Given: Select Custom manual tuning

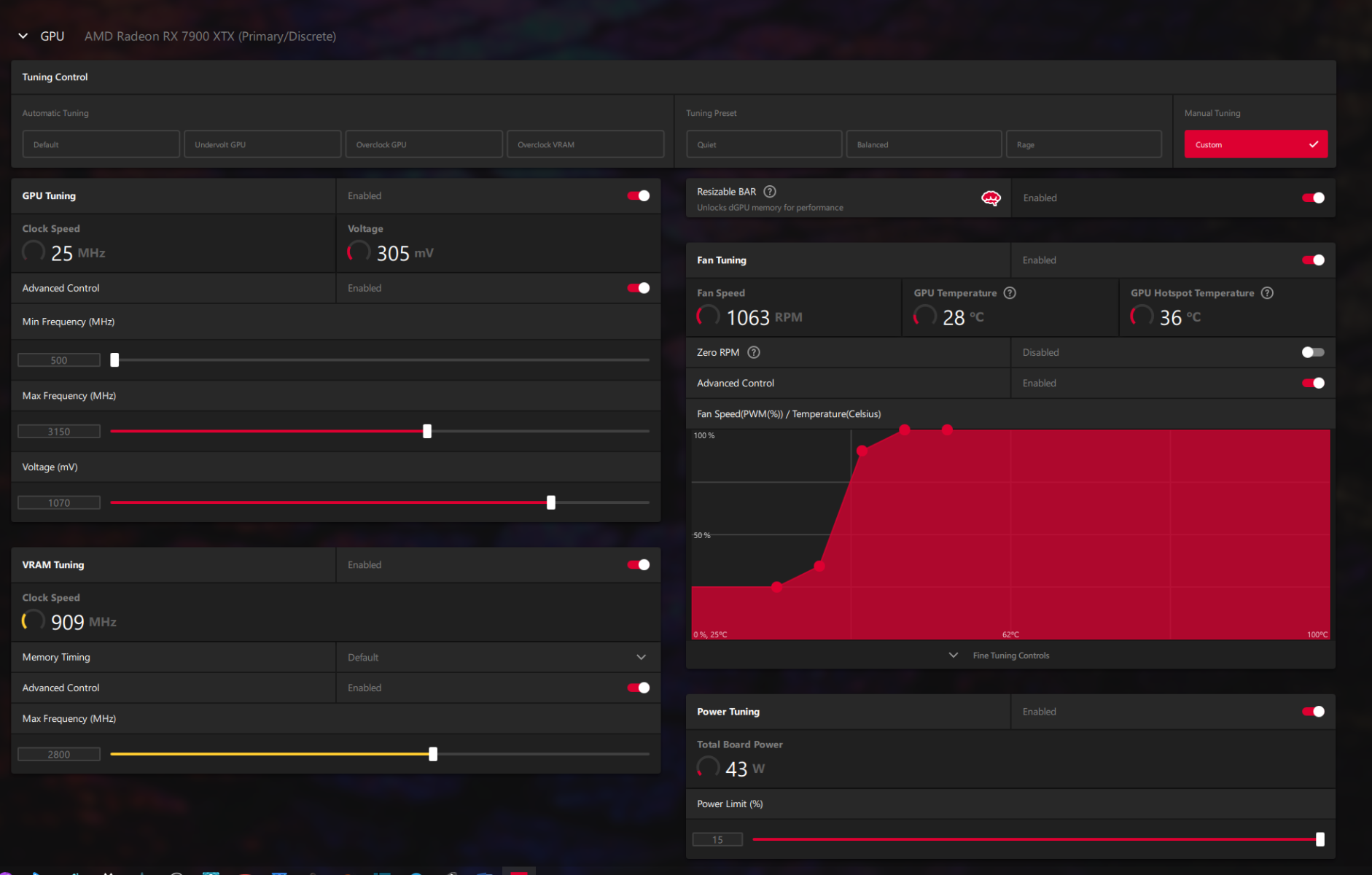Looking at the screenshot, I should tap(1256, 144).
